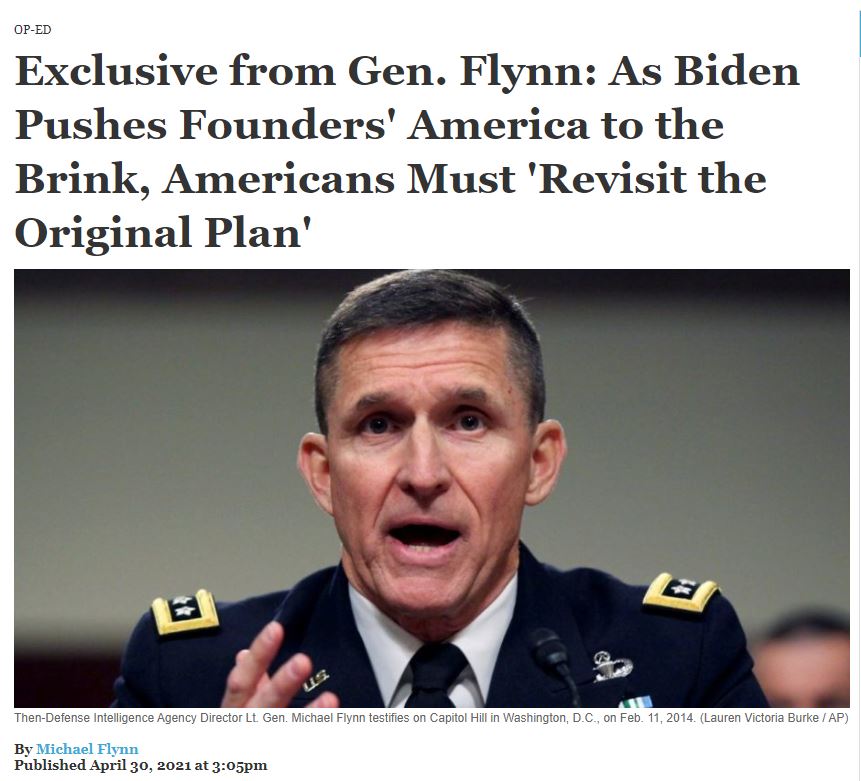Click the '3:05pm' publish time
This screenshot has height=781, width=861.
(x=239, y=765)
